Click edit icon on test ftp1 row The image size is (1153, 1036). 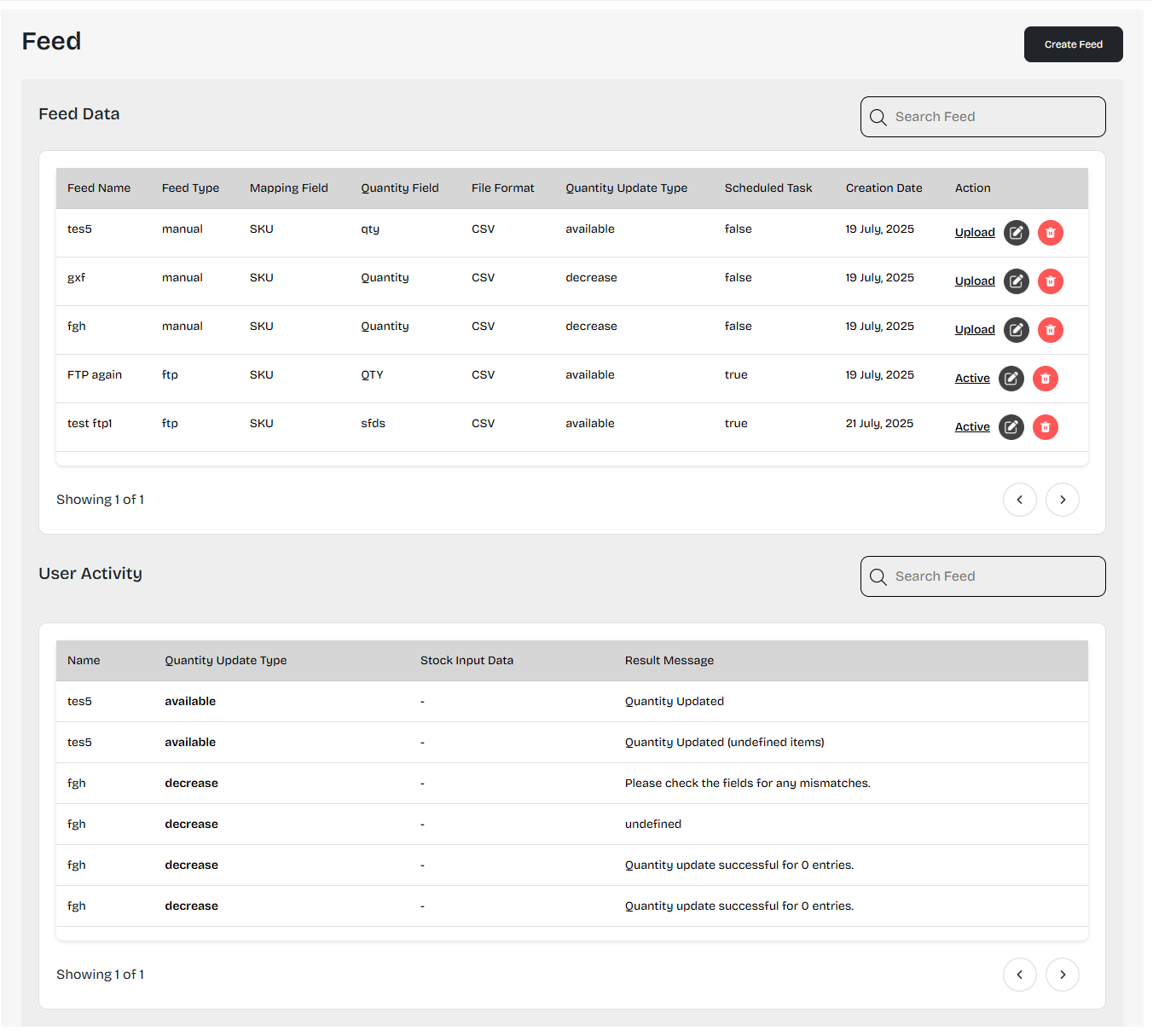(1011, 427)
